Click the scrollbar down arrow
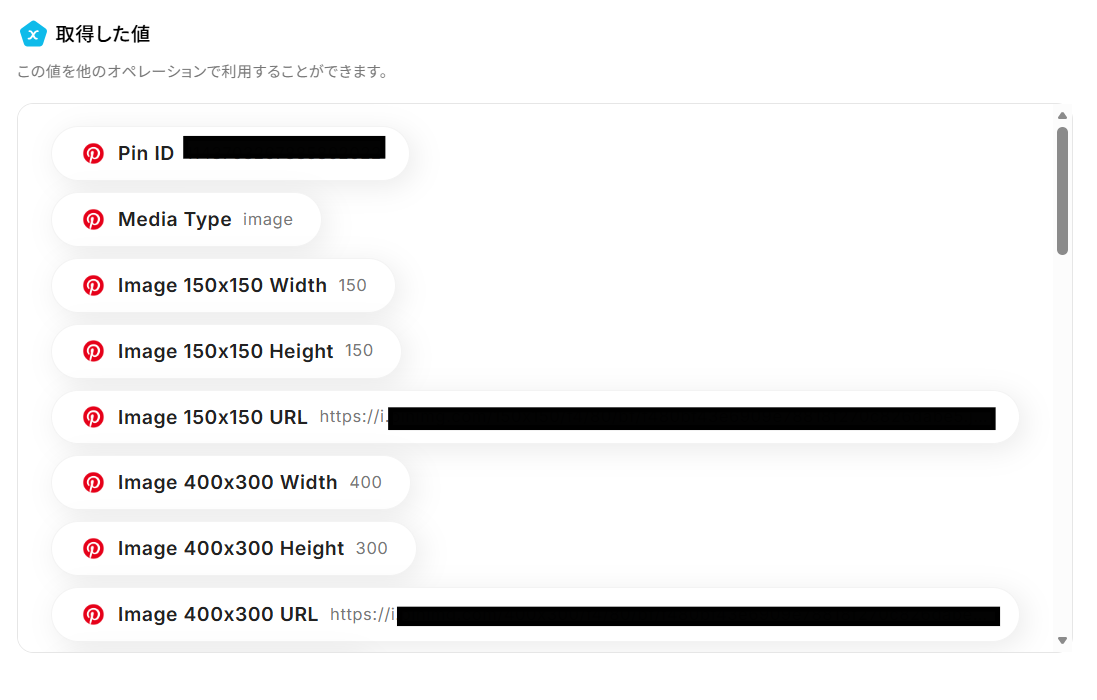This screenshot has height=700, width=1097. coord(1062,641)
